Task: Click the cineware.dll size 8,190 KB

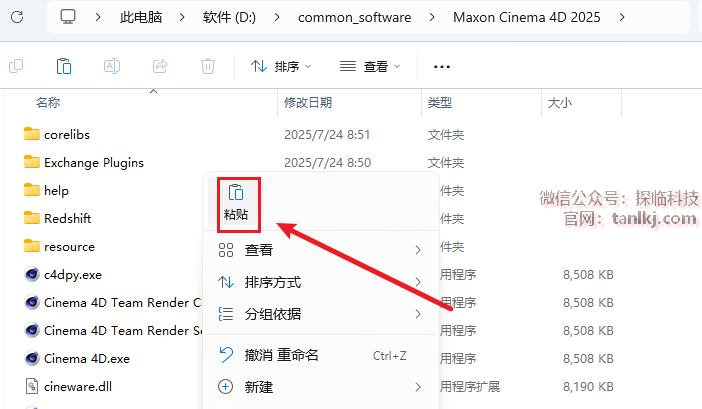Action: (x=588, y=387)
